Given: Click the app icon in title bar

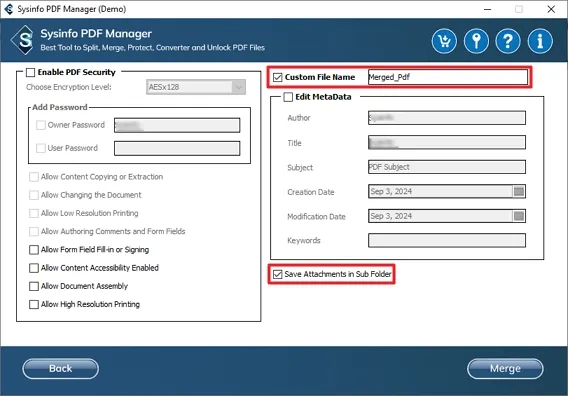Looking at the screenshot, I should pyautogui.click(x=9, y=9).
